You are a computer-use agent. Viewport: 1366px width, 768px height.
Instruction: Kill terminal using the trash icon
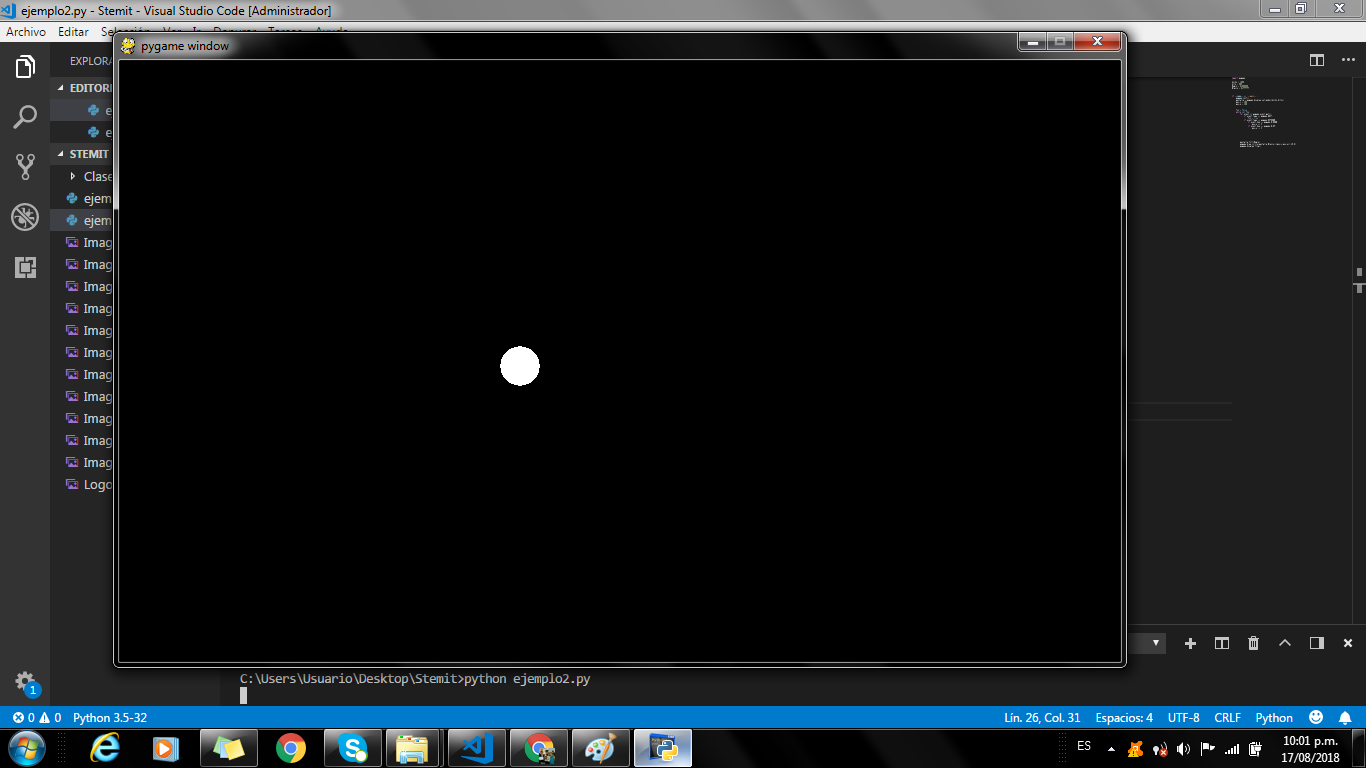tap(1253, 643)
